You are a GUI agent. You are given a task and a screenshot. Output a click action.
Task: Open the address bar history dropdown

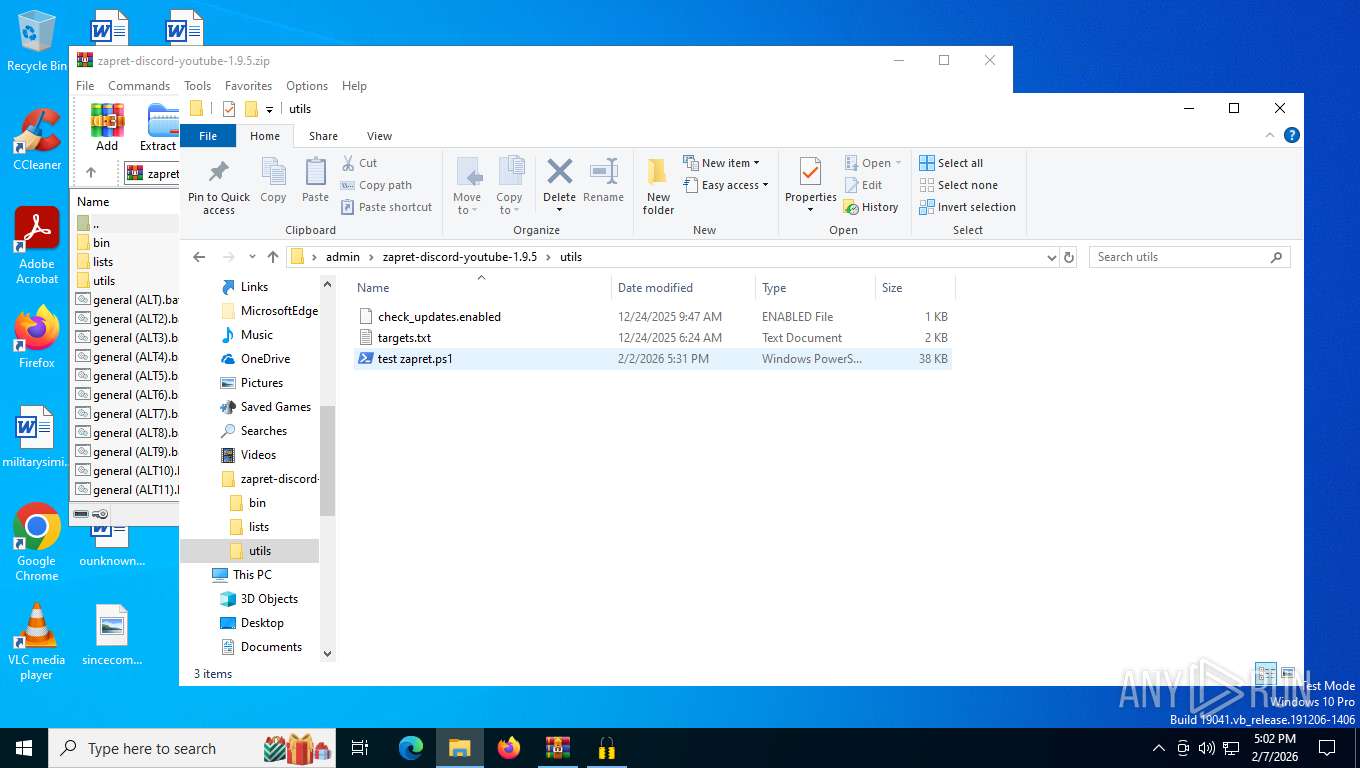[x=1051, y=257]
